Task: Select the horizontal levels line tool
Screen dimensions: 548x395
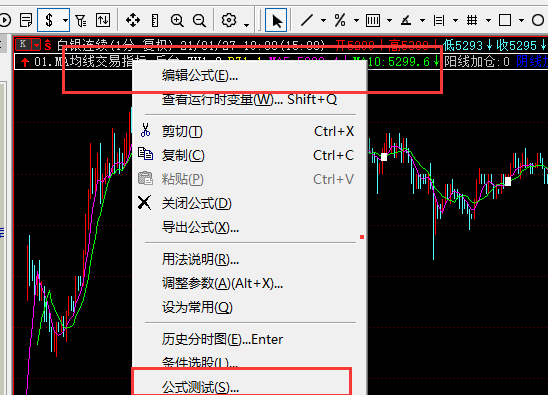Action: (439, 20)
